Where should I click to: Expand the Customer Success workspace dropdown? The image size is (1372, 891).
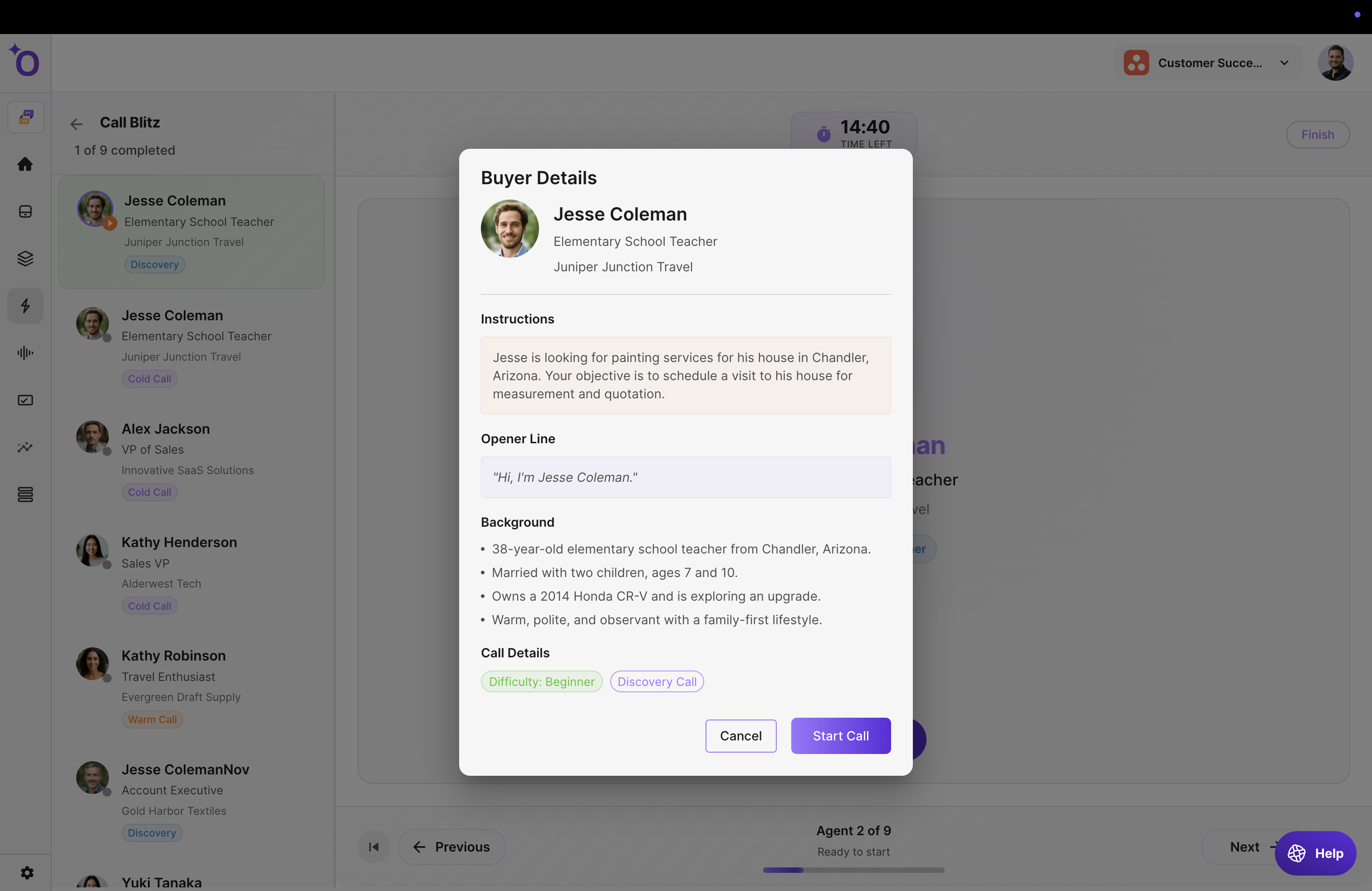(x=1208, y=63)
